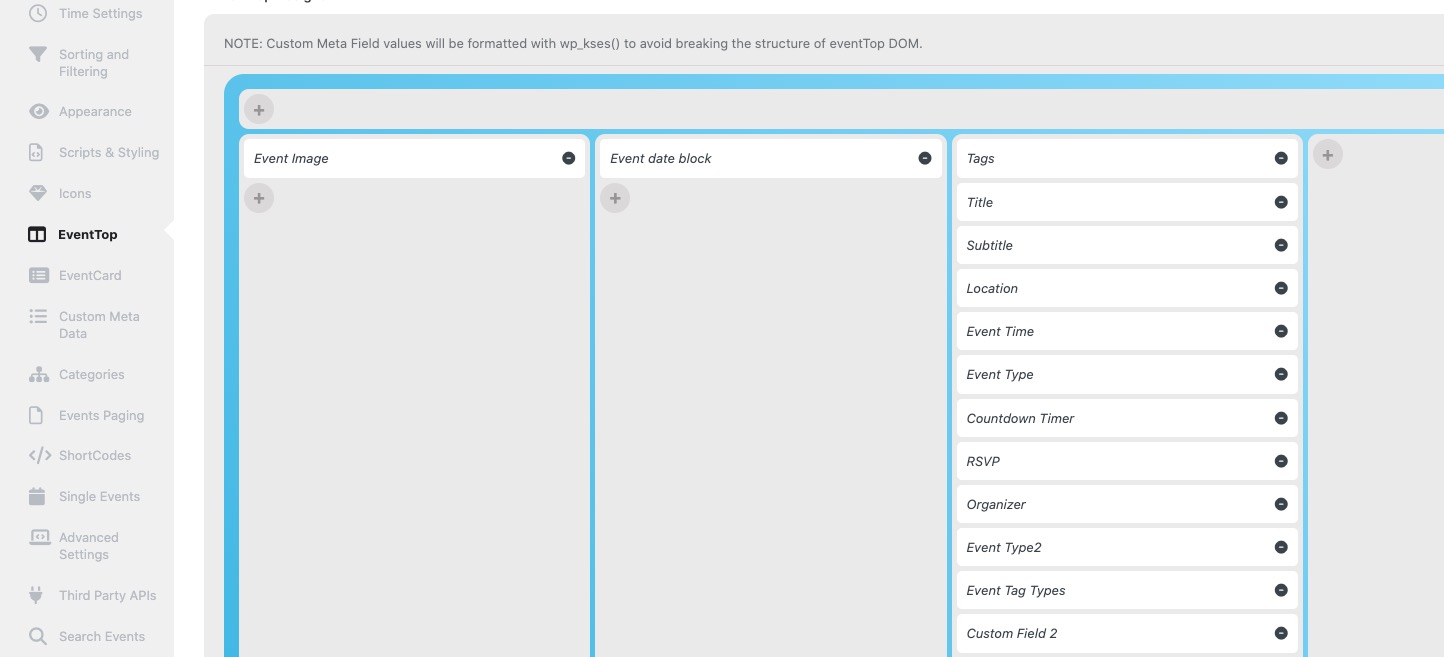Viewport: 1444px width, 657px height.
Task: Click the Categories hierarchy icon
Action: [x=38, y=374]
